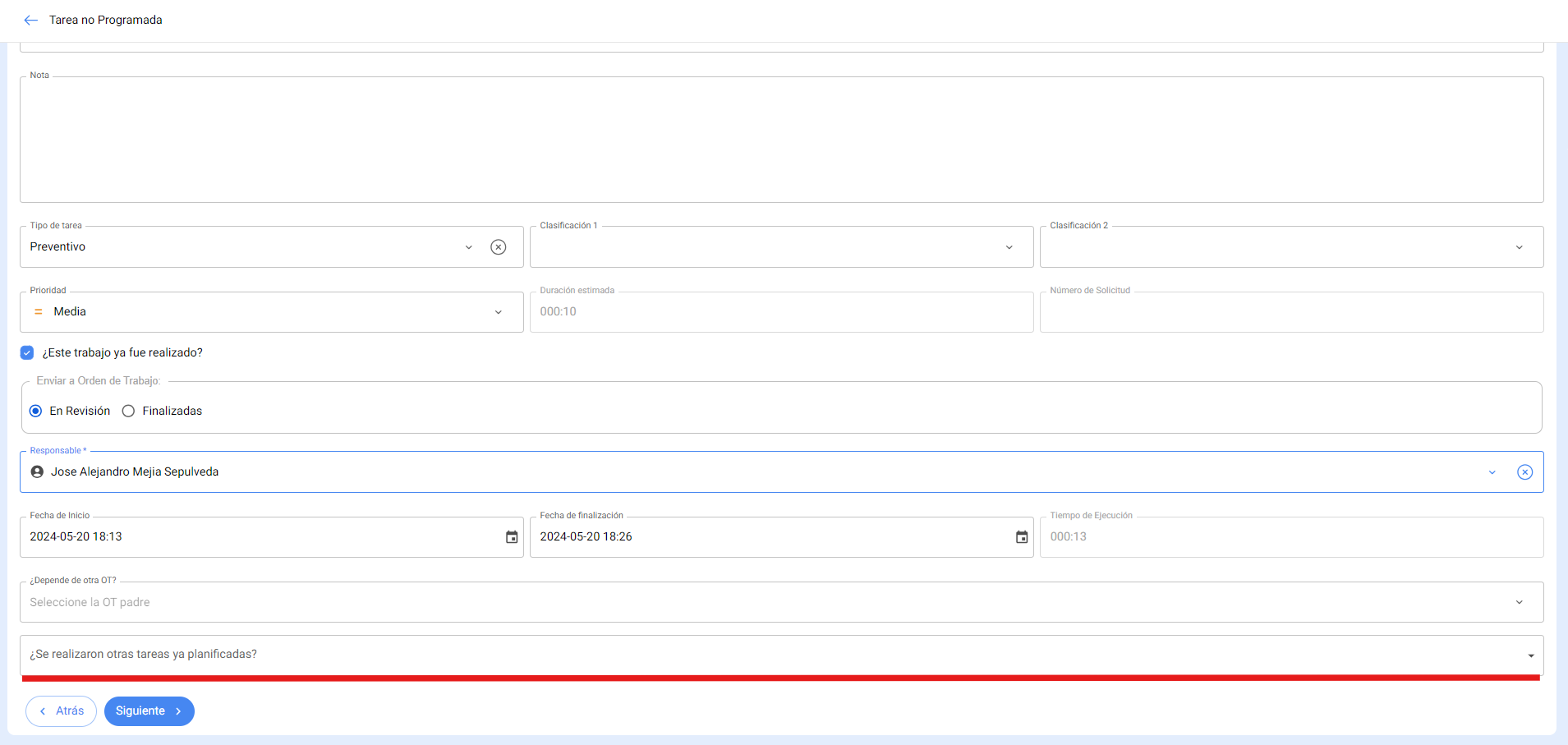This screenshot has height=745, width=1568.
Task: Open the '¿Depende de otra OT?' dropdown
Action: [1519, 603]
